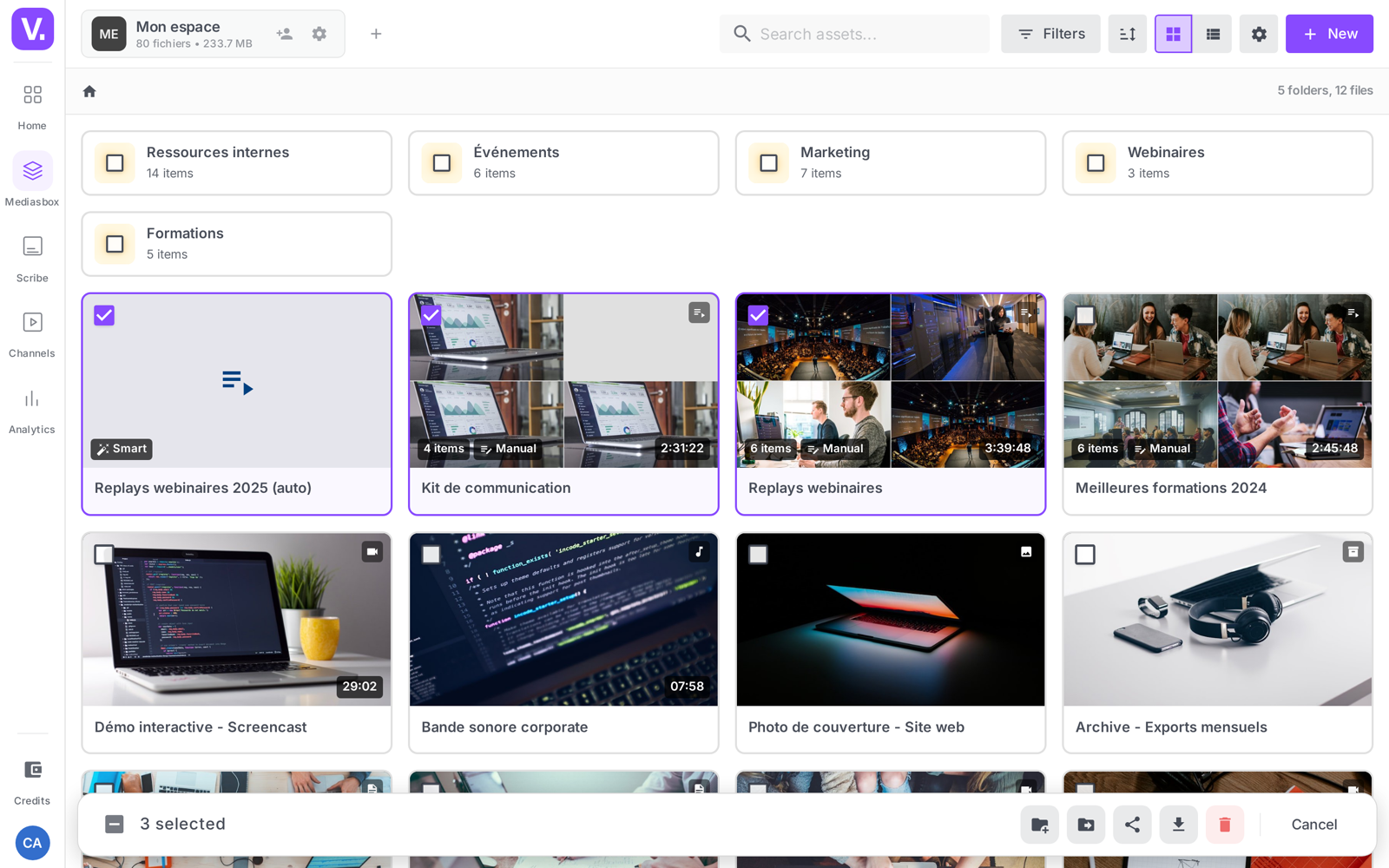Cancel the current selection
Screen dimensions: 1389x868
[1314, 825]
